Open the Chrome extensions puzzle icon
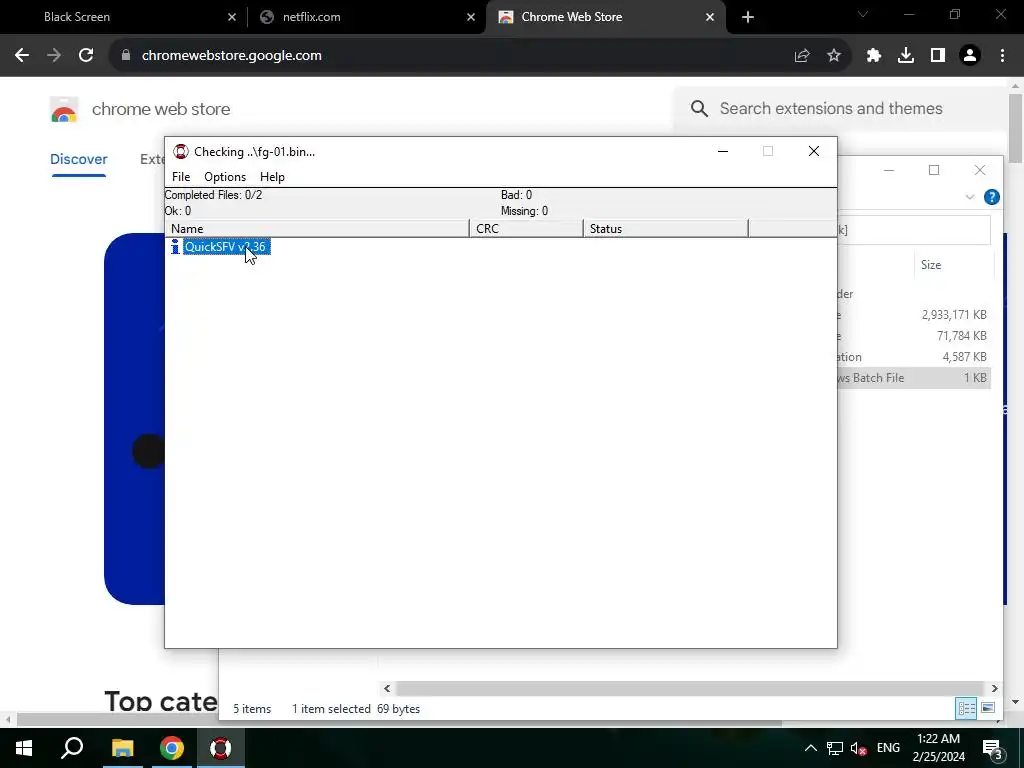This screenshot has height=768, width=1024. pos(874,56)
